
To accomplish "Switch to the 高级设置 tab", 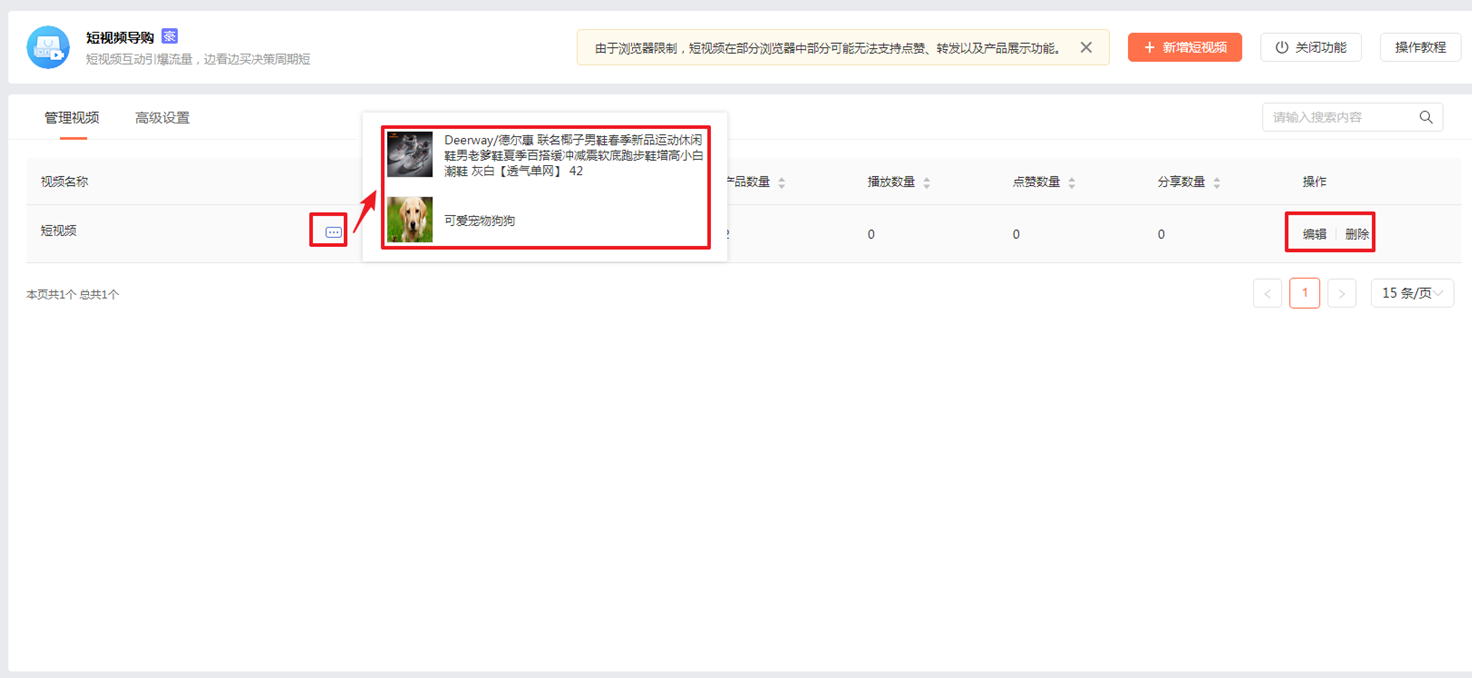I will tap(162, 118).
